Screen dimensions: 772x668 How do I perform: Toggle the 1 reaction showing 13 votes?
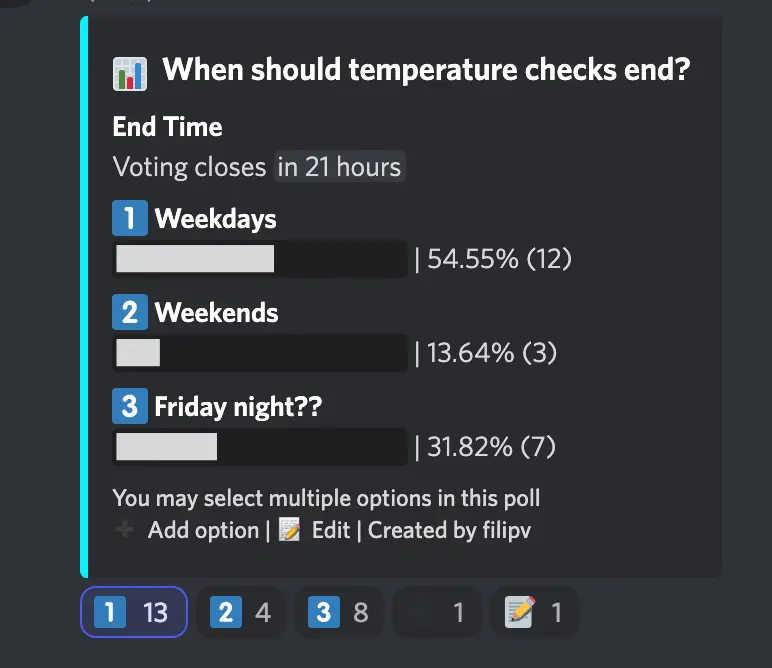(134, 611)
